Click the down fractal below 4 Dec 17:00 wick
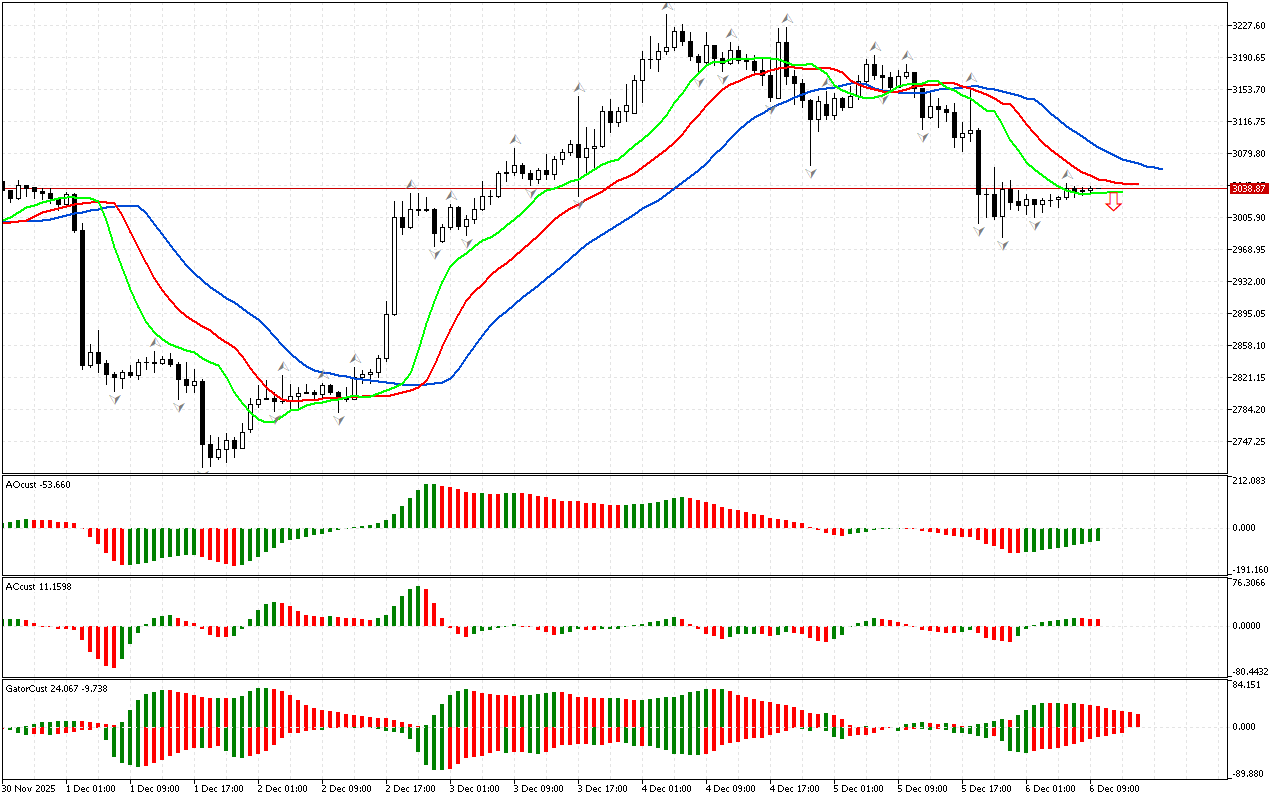This screenshot has height=800, width=1280. pos(810,173)
